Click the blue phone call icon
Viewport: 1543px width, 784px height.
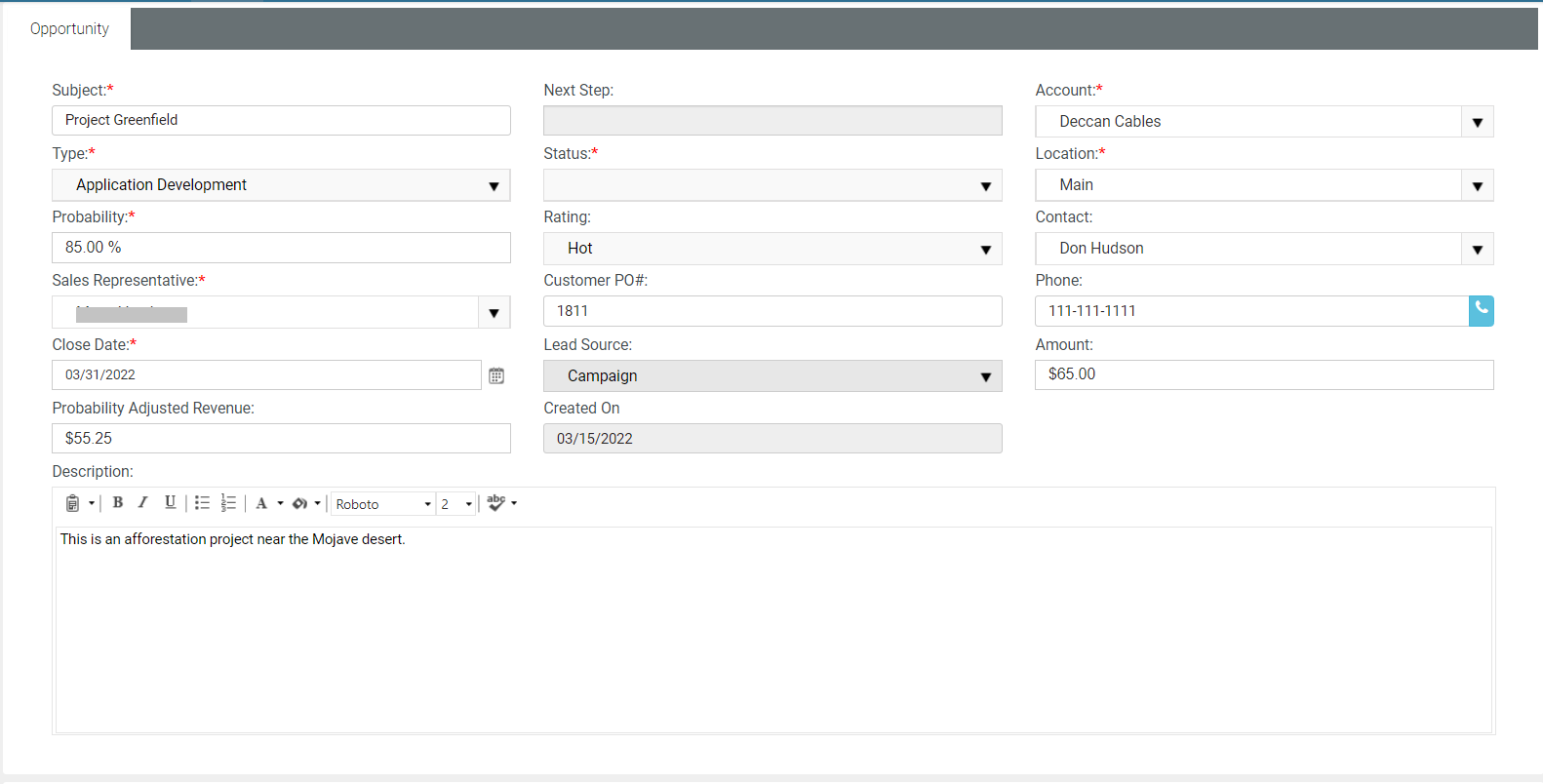coord(1481,311)
